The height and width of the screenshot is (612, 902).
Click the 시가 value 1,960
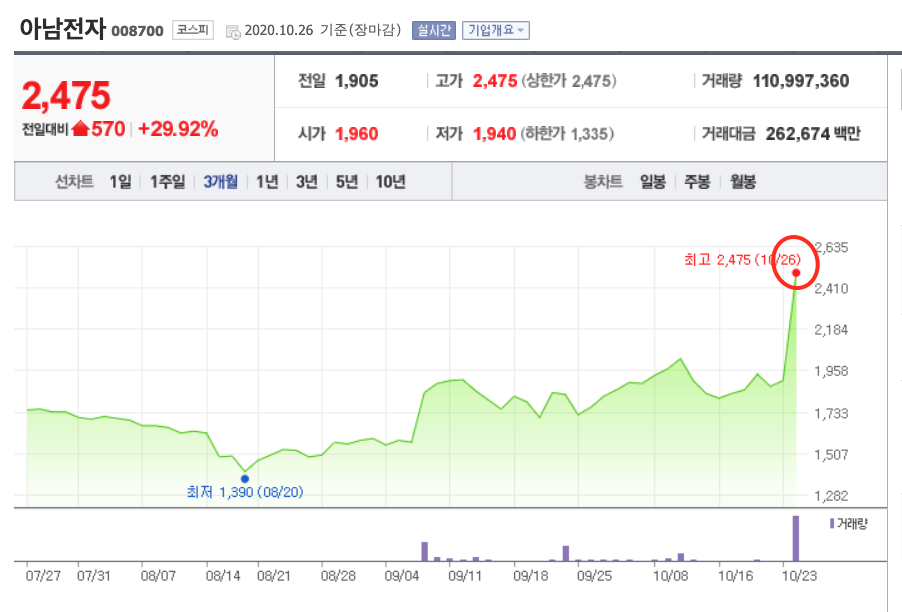coord(357,134)
